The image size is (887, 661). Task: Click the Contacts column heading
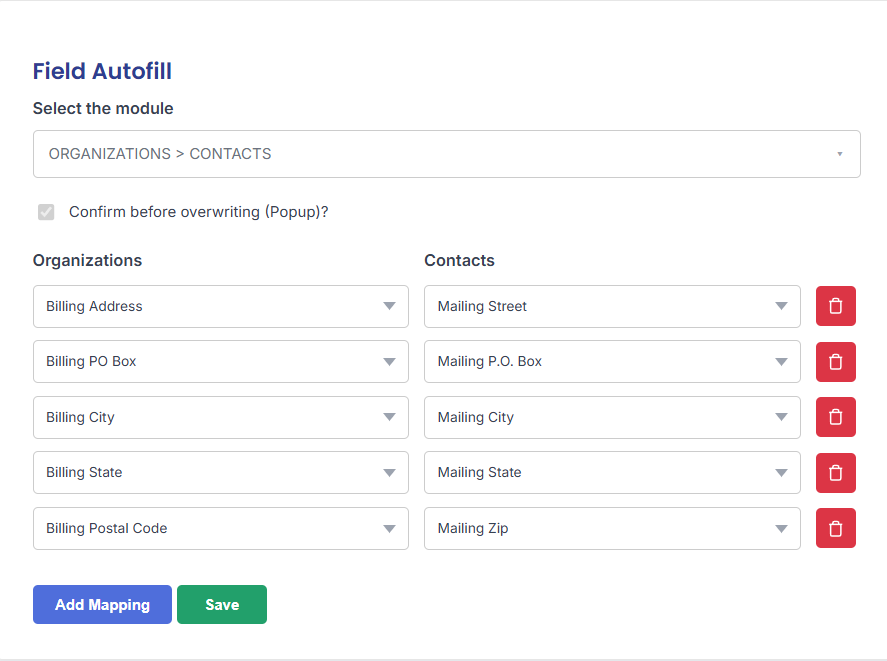(459, 260)
